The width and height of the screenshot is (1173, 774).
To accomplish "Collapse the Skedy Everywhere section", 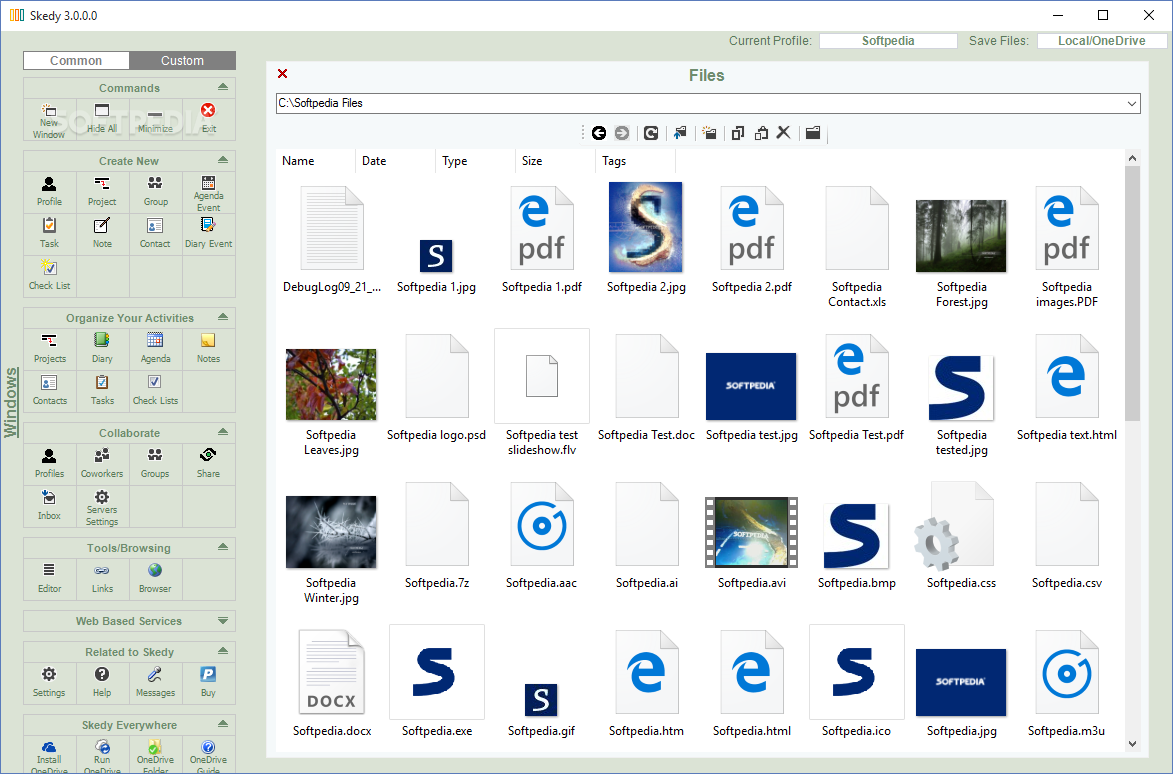I will tap(223, 724).
